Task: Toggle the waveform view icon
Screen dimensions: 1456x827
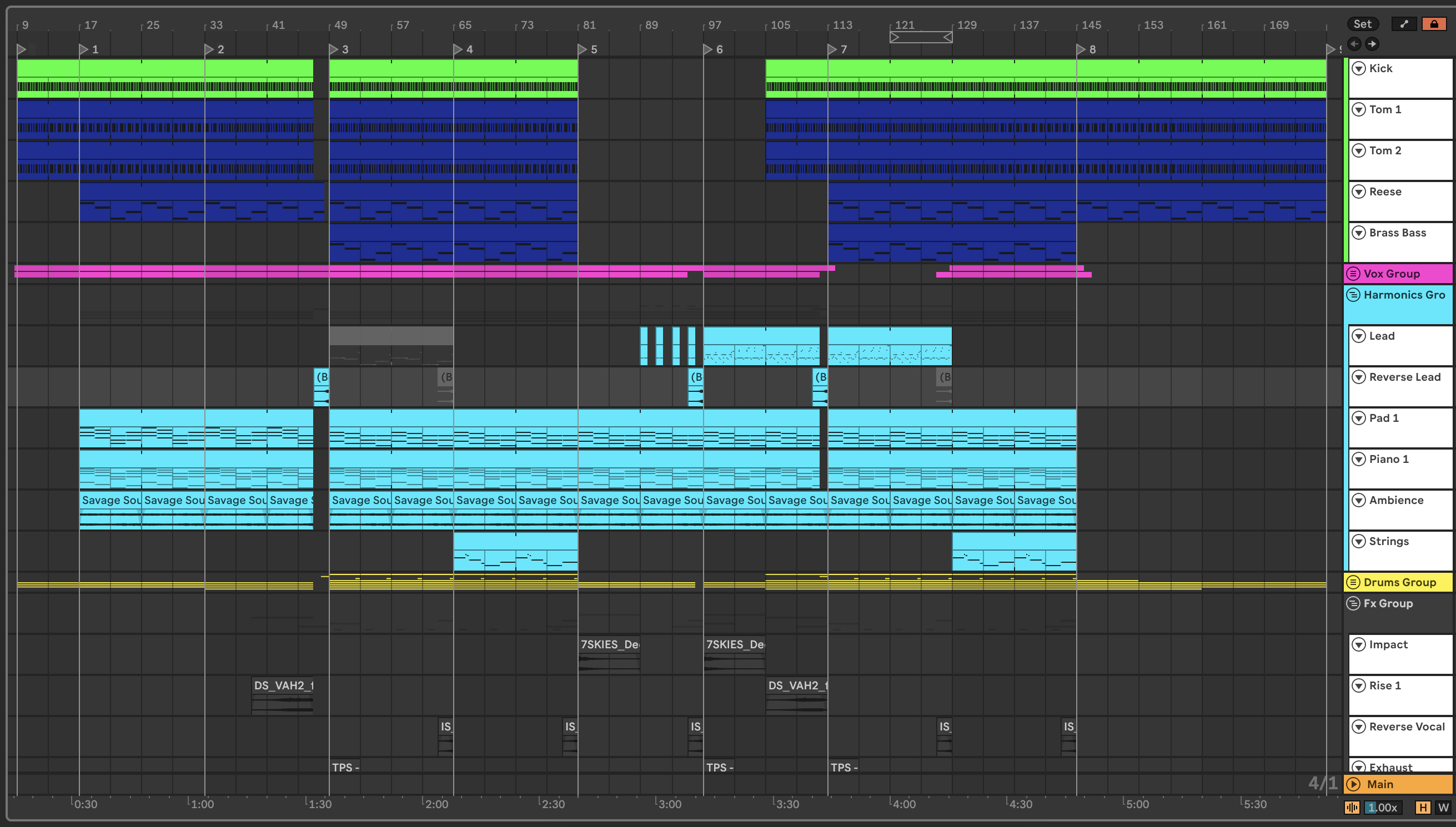Action: [x=1352, y=807]
